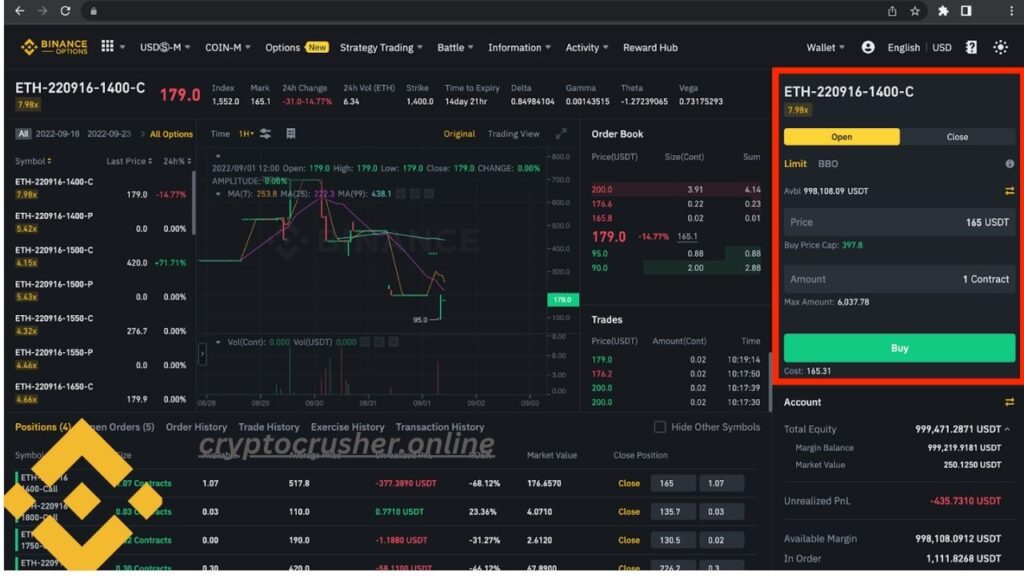This screenshot has height=576, width=1024.
Task: Click the chart calculator icon
Action: [x=291, y=133]
